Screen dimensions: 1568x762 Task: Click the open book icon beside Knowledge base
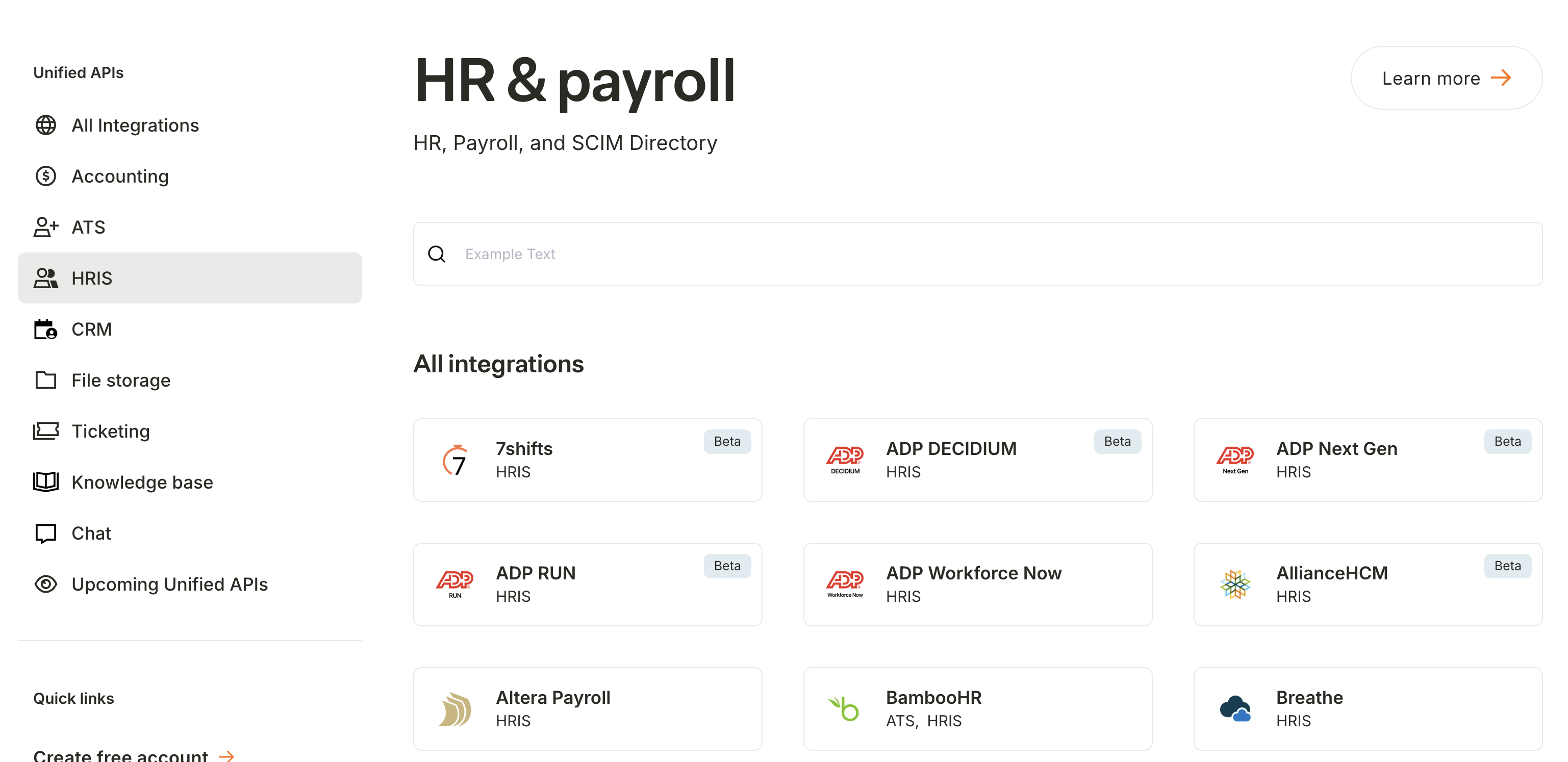click(x=45, y=482)
